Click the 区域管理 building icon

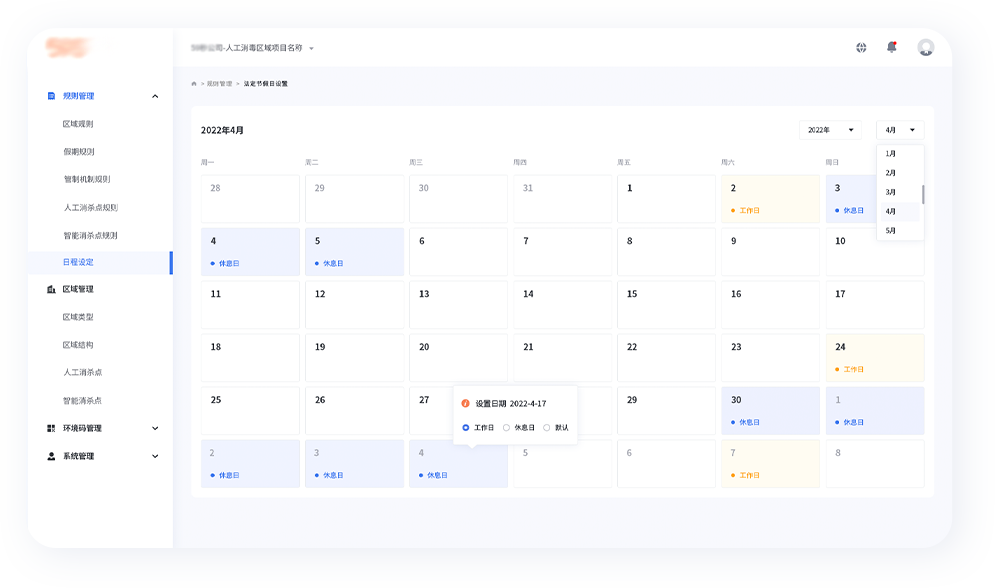(51, 289)
